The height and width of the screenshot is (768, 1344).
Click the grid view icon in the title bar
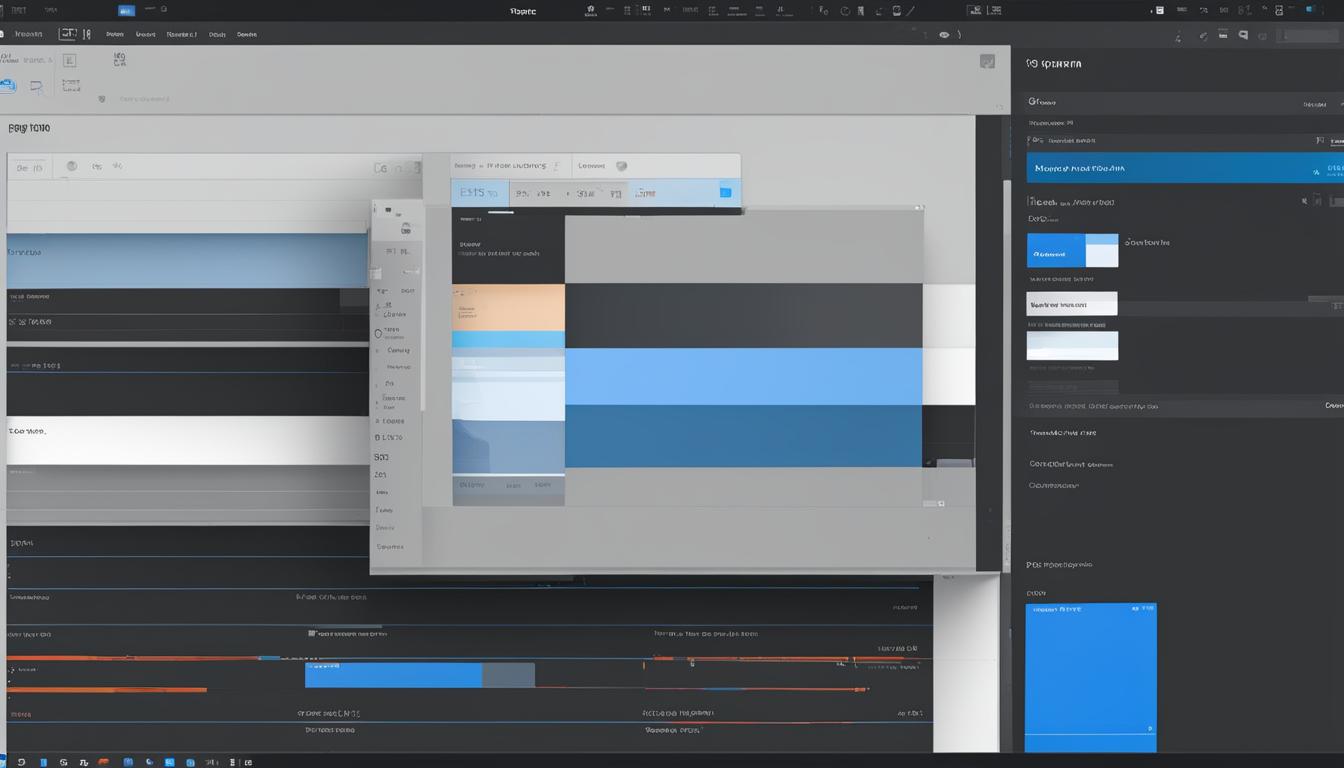(x=627, y=9)
